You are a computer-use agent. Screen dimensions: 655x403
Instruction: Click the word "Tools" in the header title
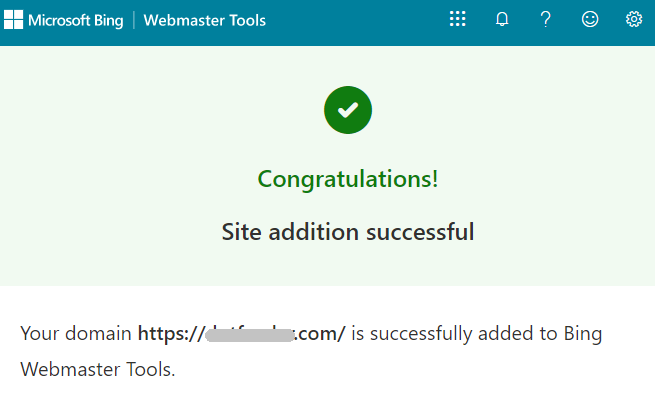click(248, 20)
